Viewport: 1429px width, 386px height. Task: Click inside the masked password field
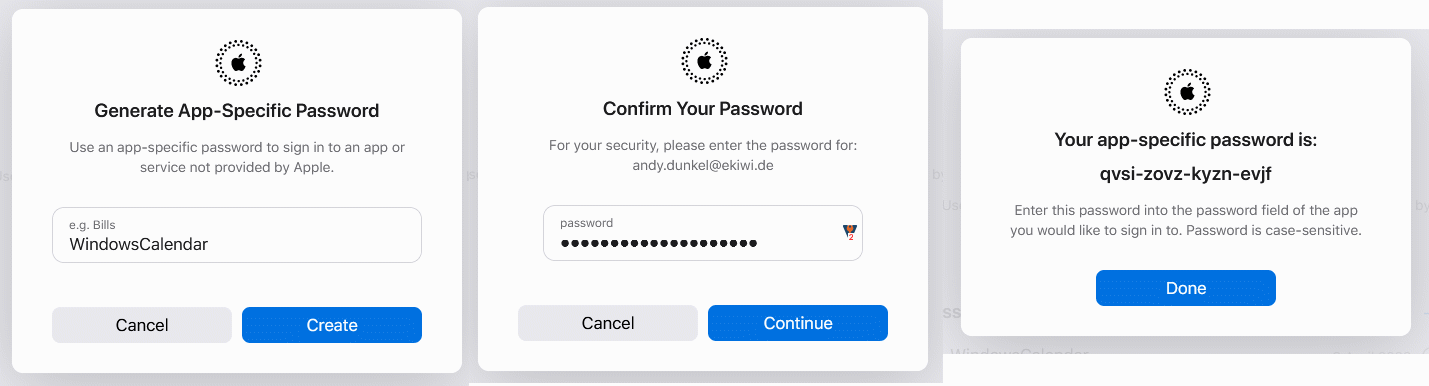point(703,233)
